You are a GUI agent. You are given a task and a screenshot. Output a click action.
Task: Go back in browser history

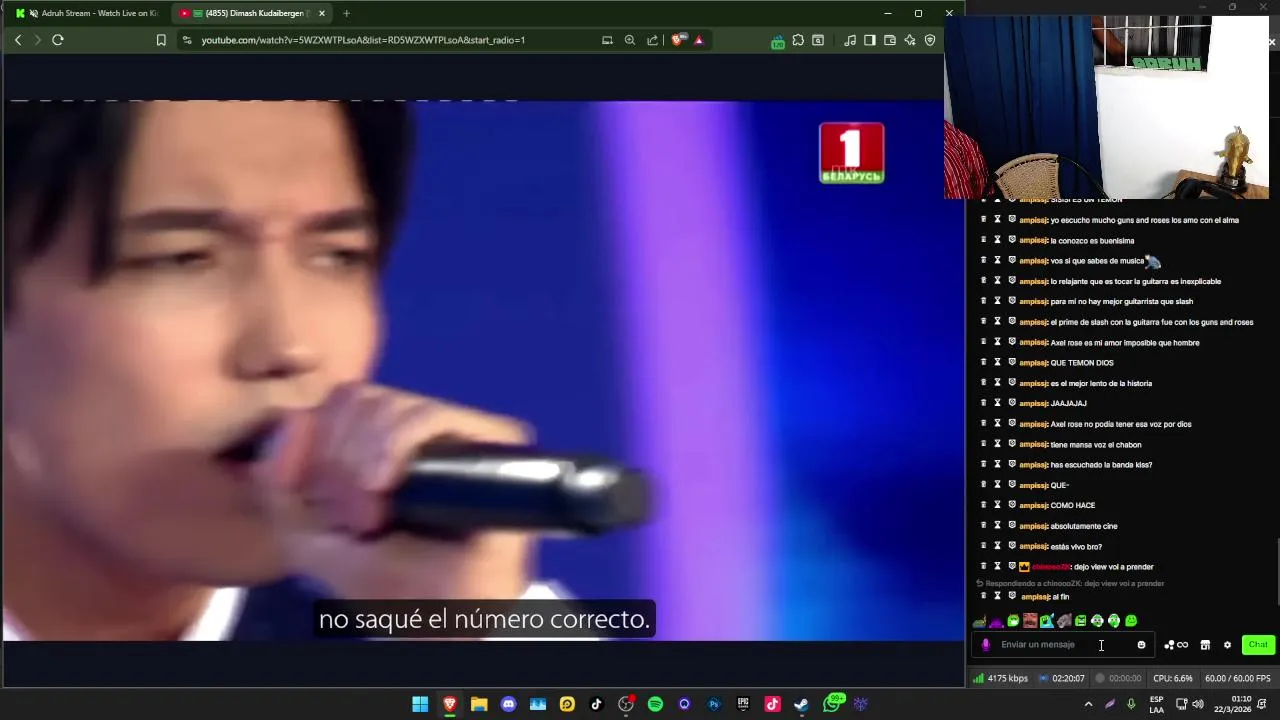[18, 40]
